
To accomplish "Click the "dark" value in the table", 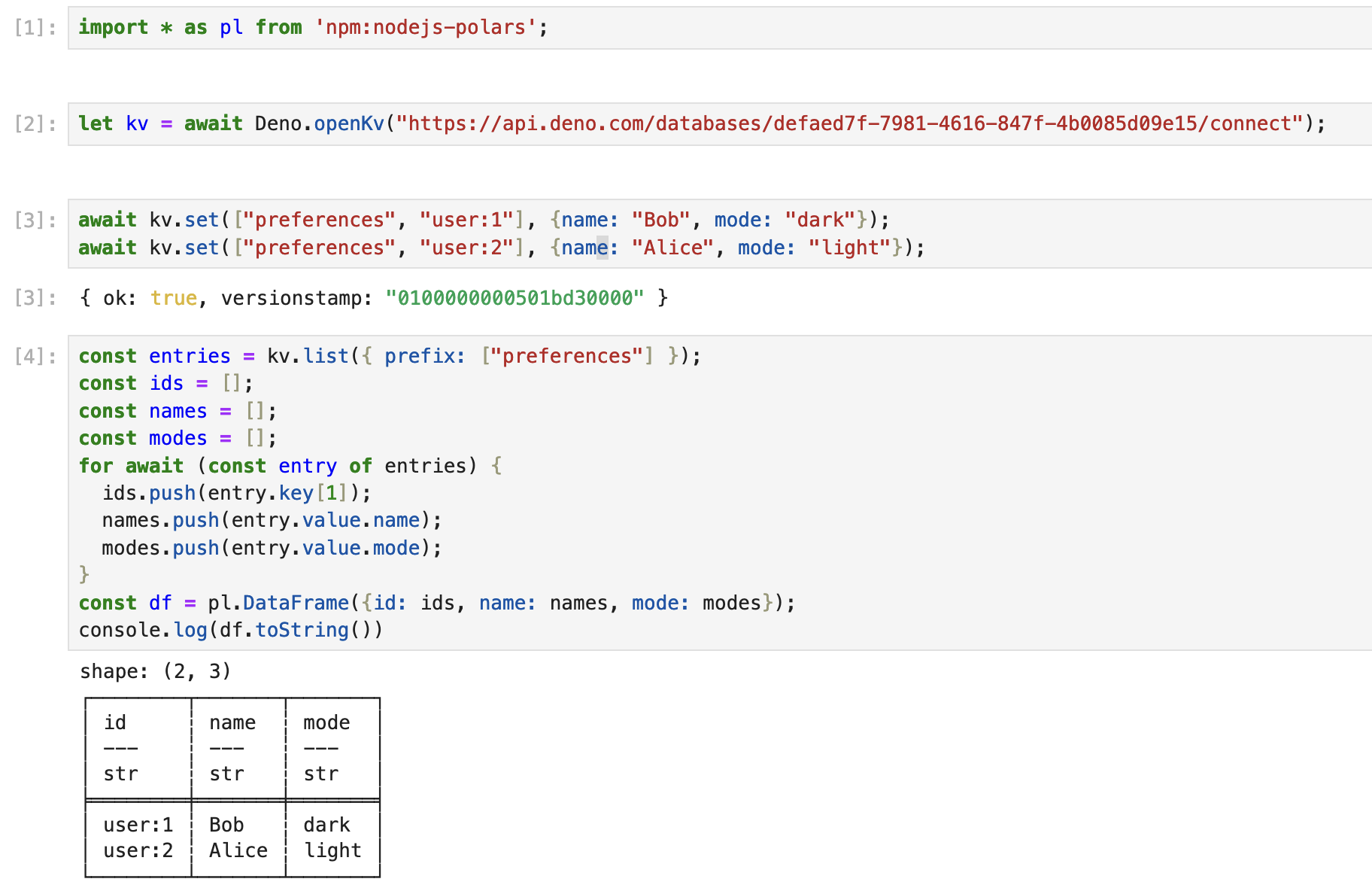I will tap(326, 824).
